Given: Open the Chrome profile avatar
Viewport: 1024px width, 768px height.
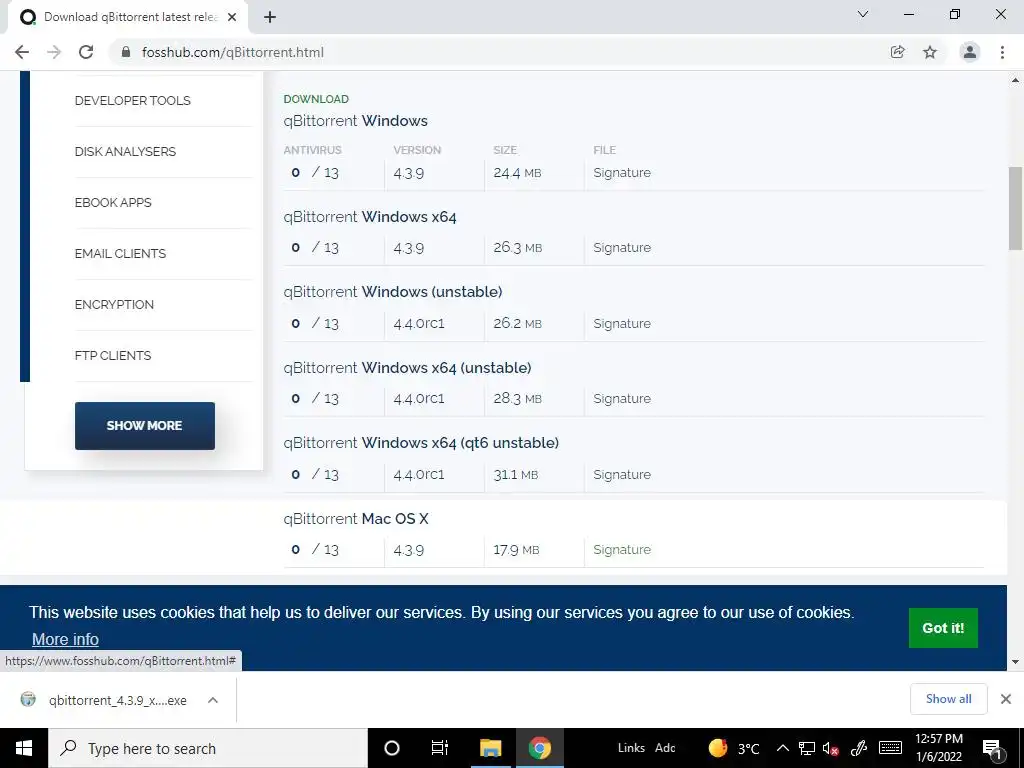Looking at the screenshot, I should pos(970,52).
